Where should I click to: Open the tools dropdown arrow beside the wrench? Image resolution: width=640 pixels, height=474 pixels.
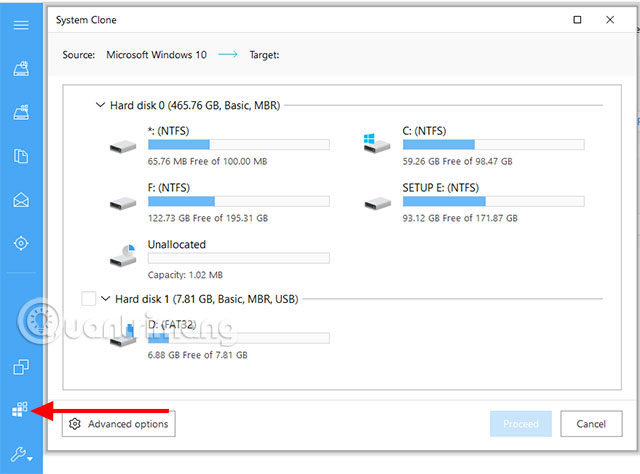[30, 459]
